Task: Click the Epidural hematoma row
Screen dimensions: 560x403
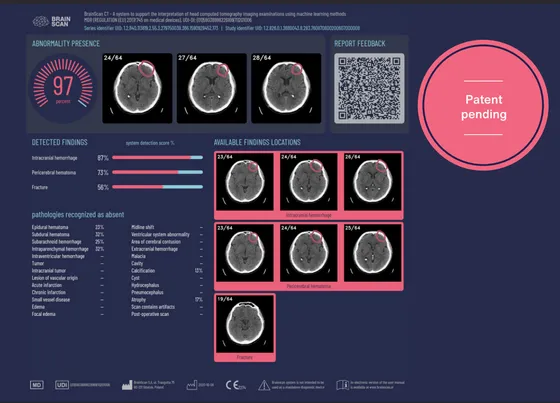Action: (x=68, y=227)
